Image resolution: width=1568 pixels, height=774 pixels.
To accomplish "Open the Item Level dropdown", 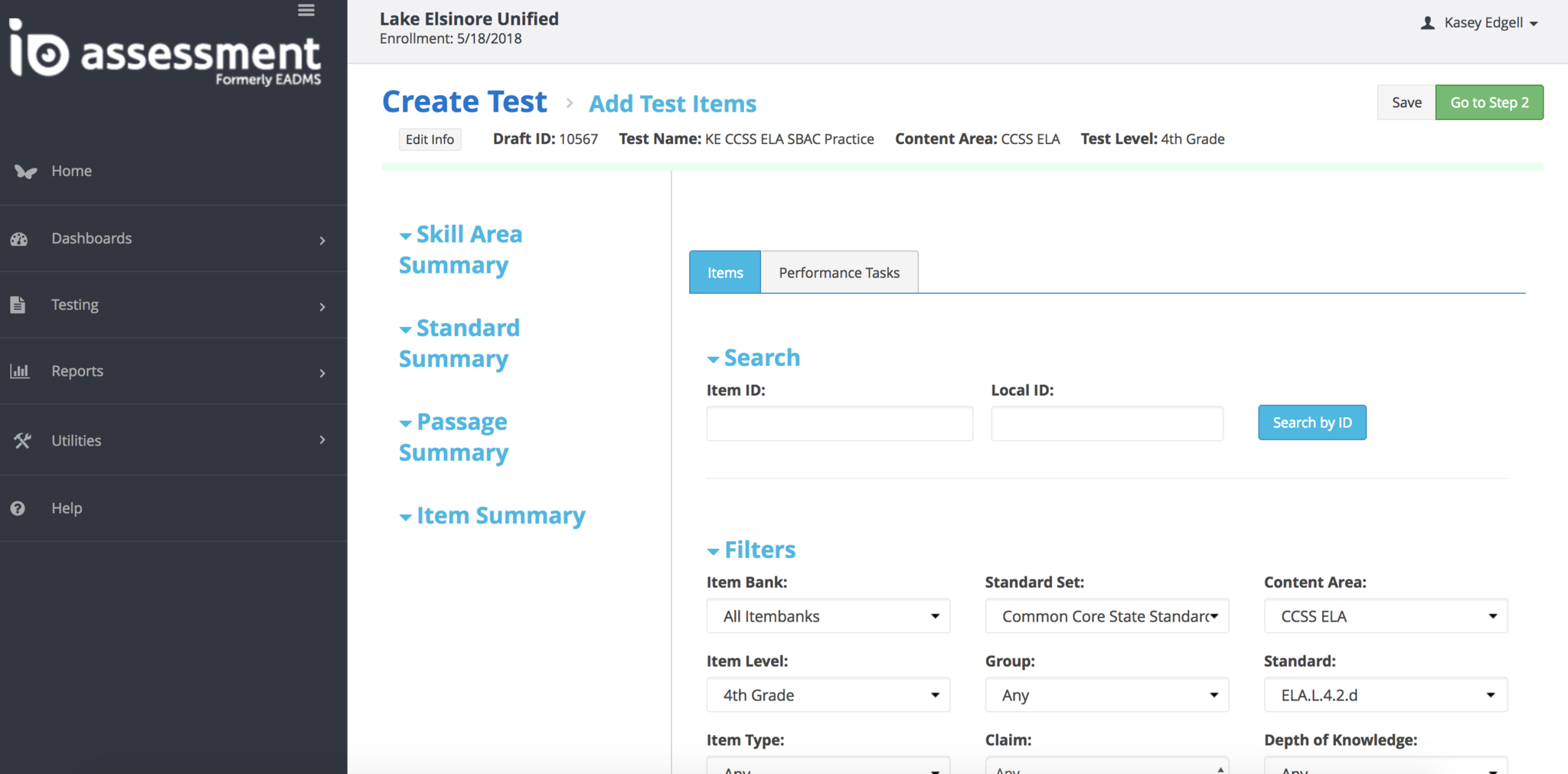I will click(x=828, y=695).
